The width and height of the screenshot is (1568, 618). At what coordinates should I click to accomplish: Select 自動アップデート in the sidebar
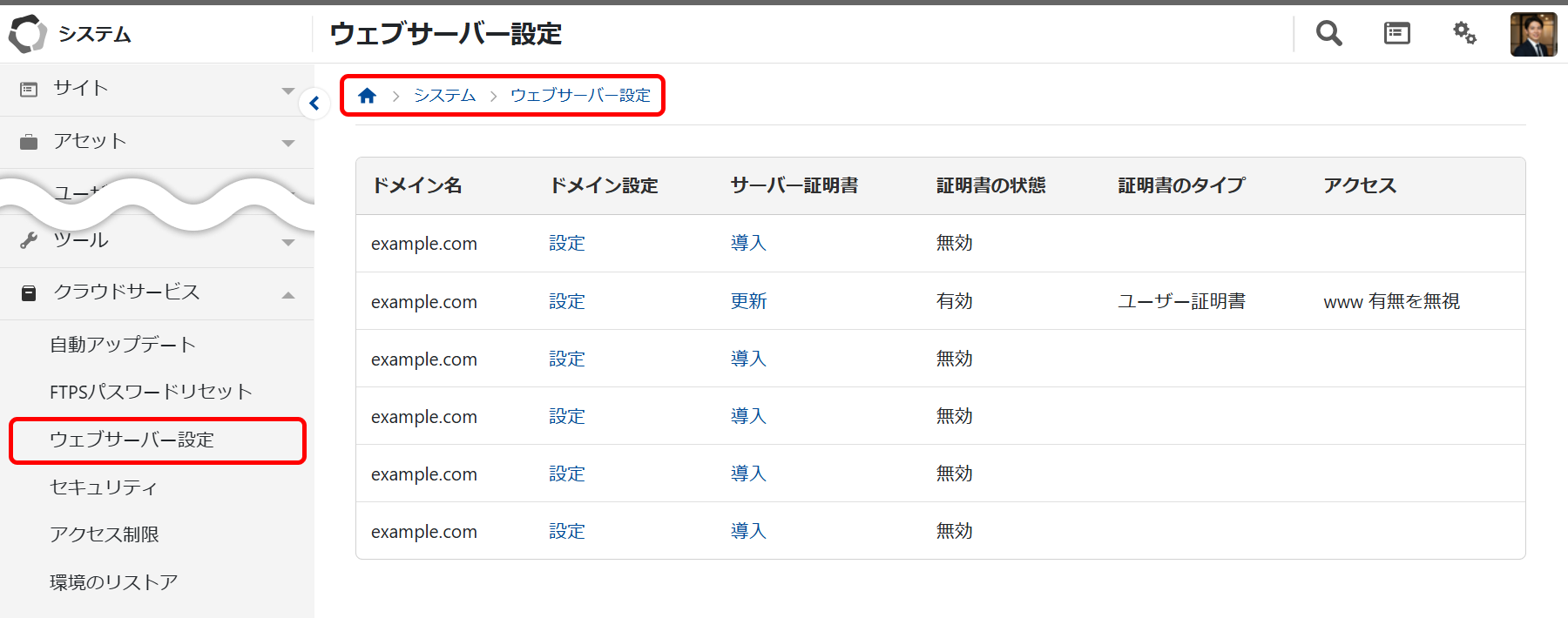[123, 345]
